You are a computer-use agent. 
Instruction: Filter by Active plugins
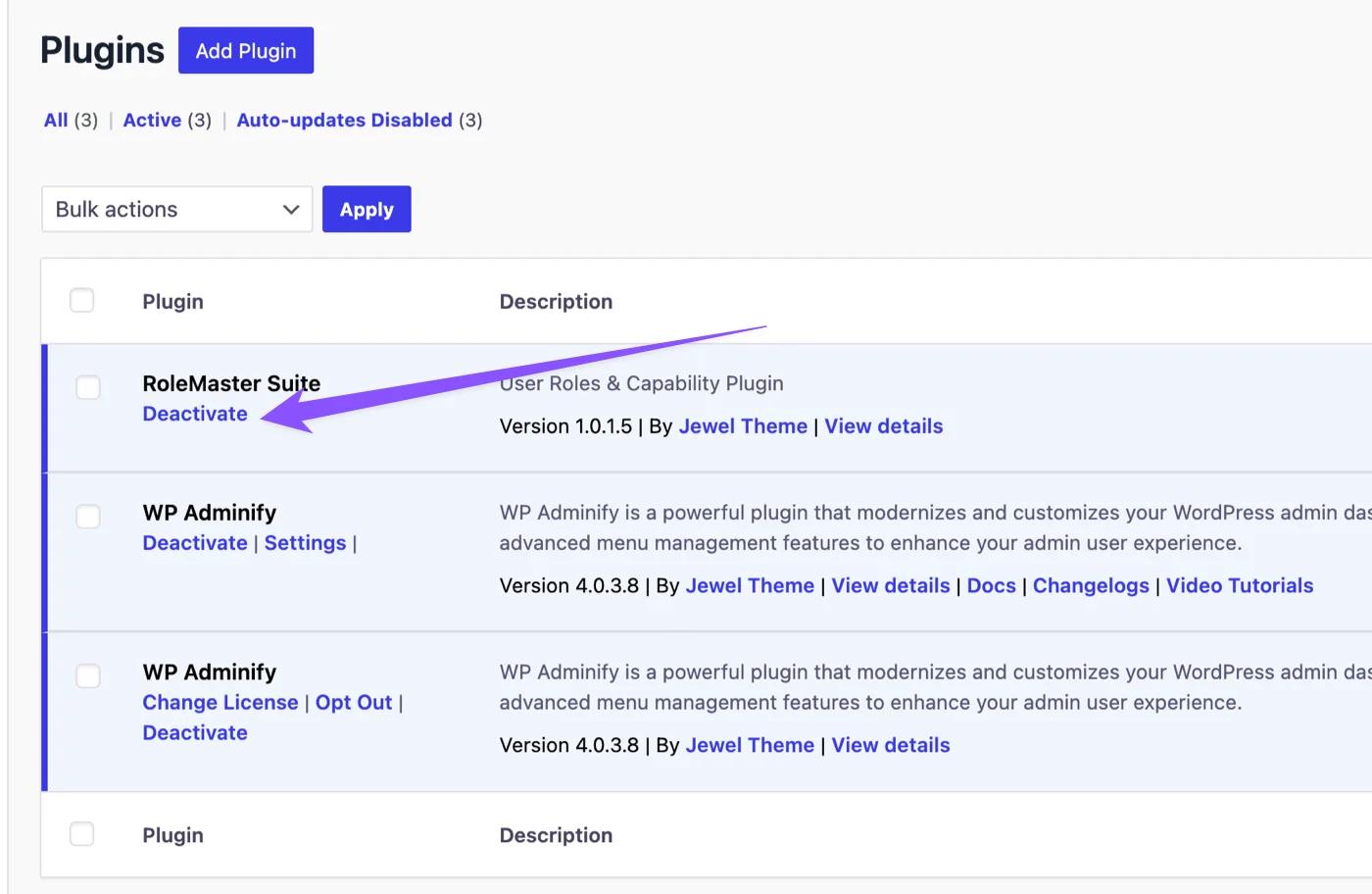coord(152,120)
